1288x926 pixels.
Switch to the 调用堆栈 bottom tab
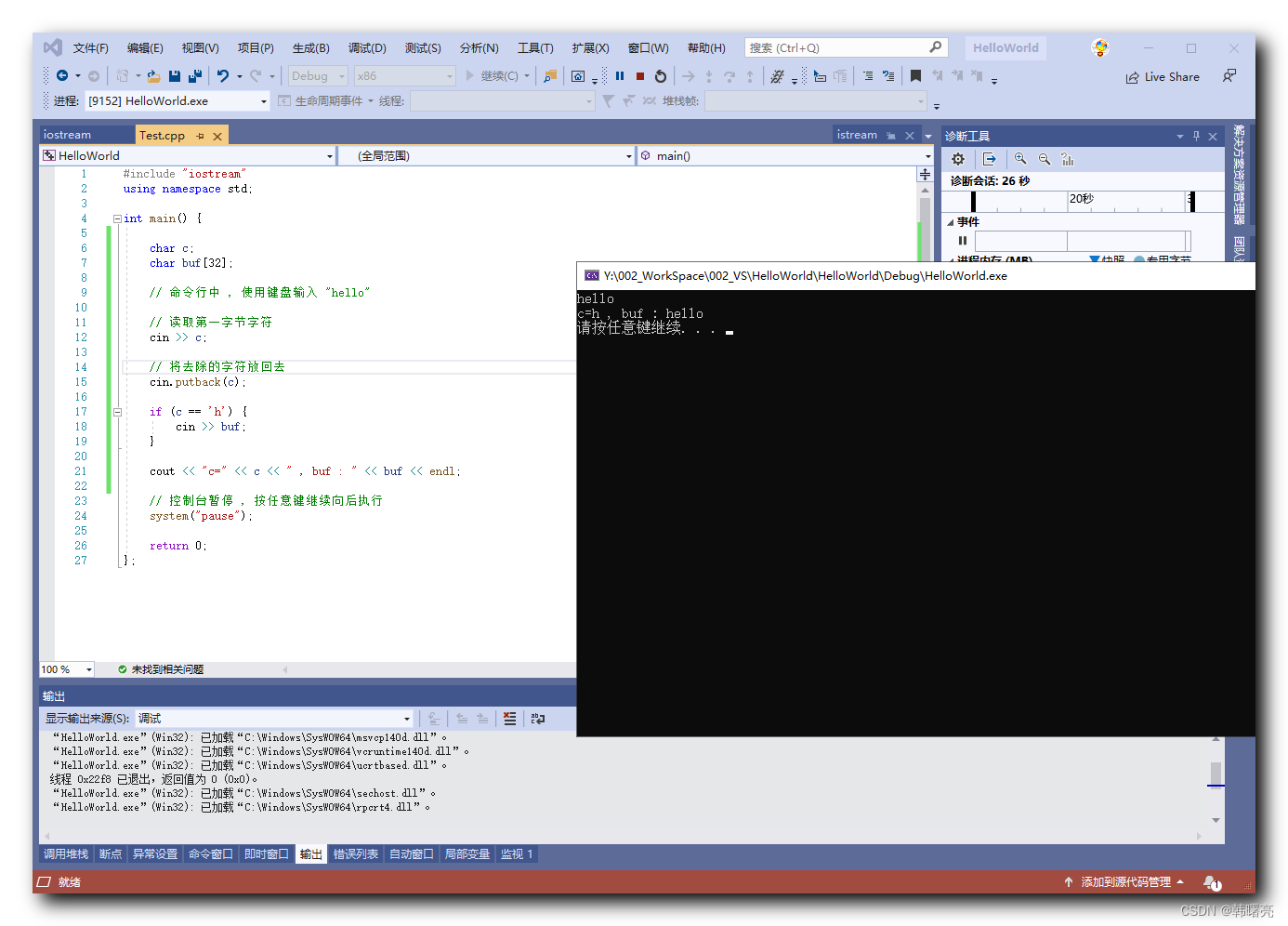66,854
